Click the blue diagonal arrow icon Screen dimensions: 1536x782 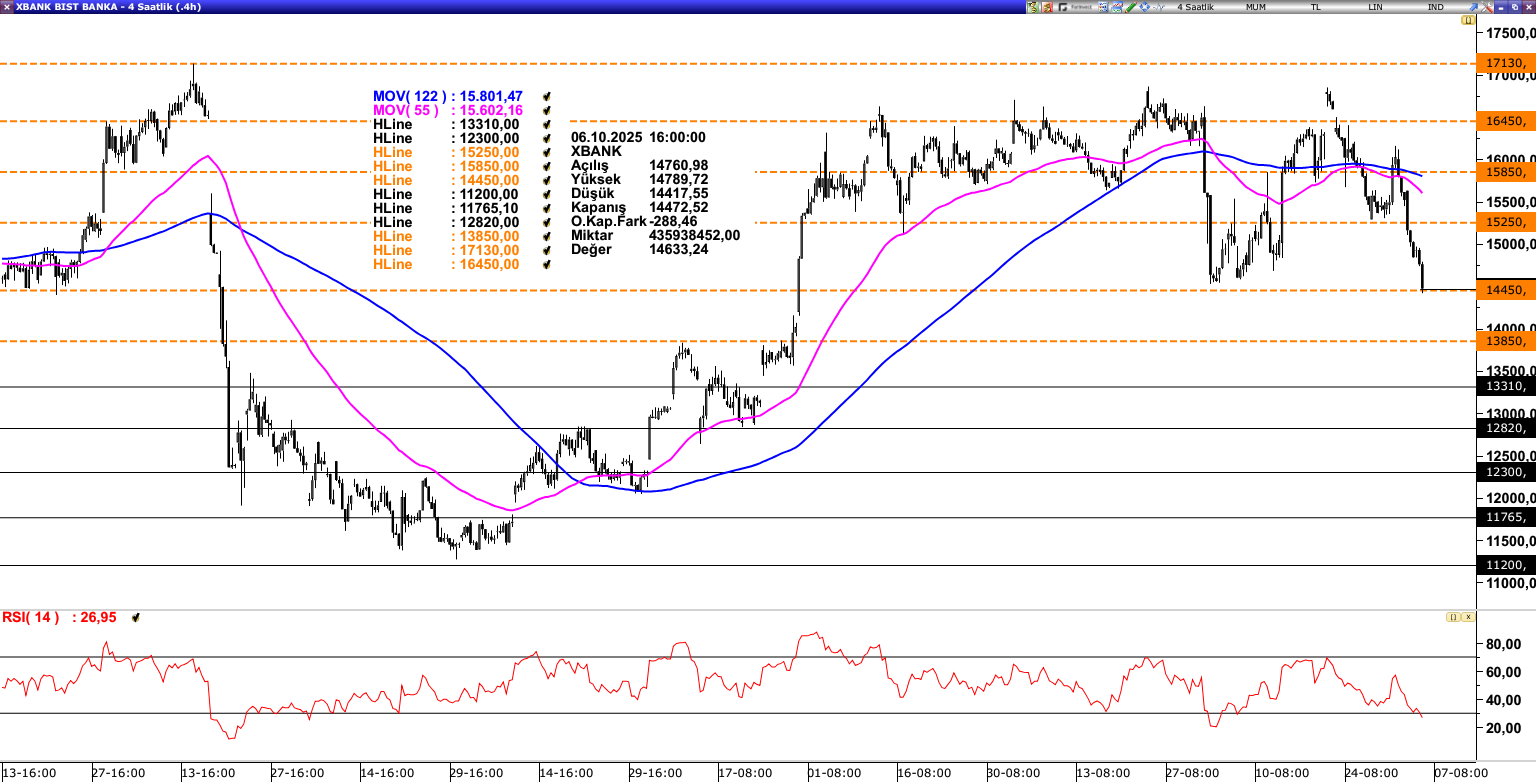pyautogui.click(x=1472, y=7)
